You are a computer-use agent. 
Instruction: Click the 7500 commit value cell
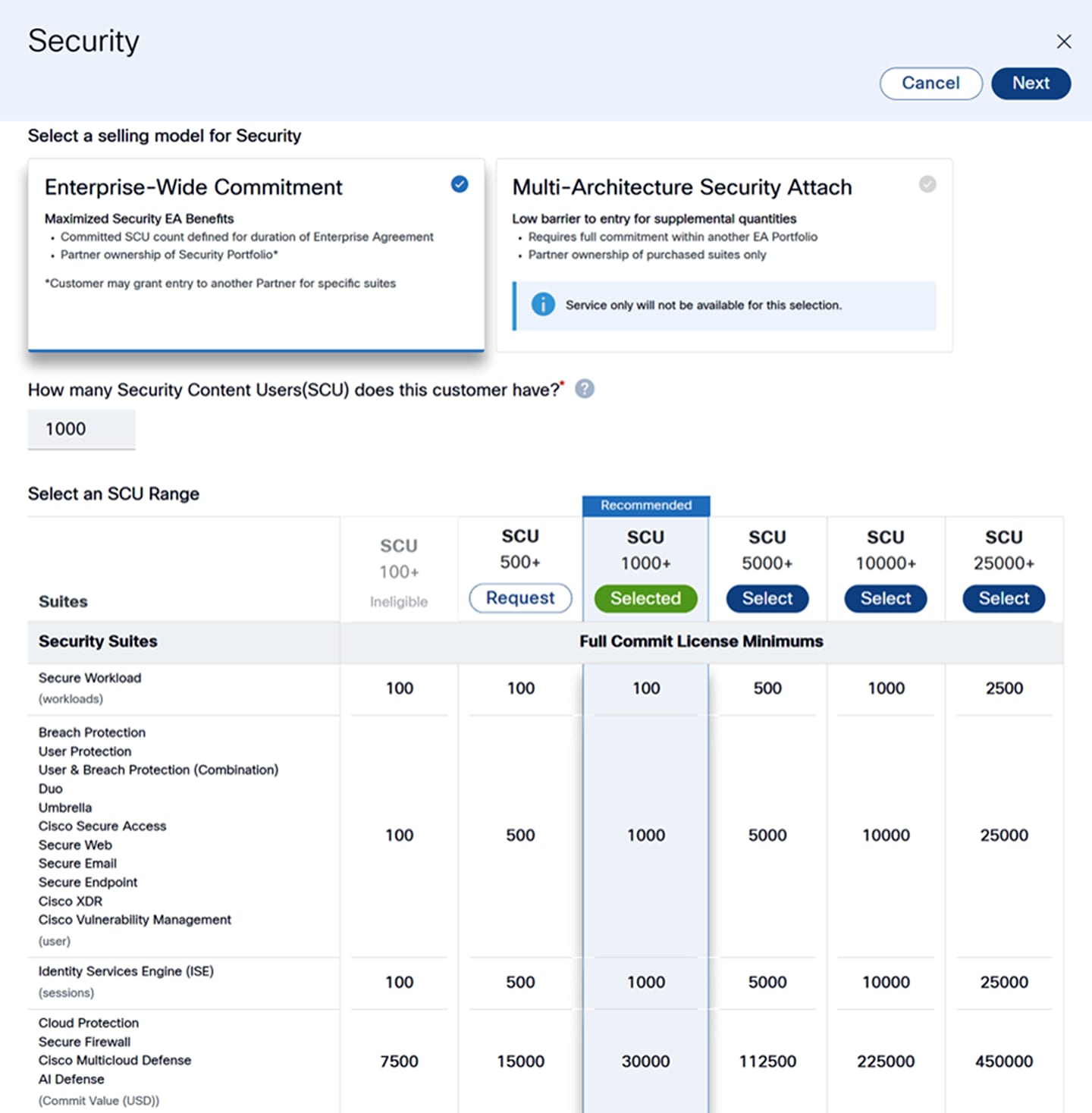(399, 1061)
